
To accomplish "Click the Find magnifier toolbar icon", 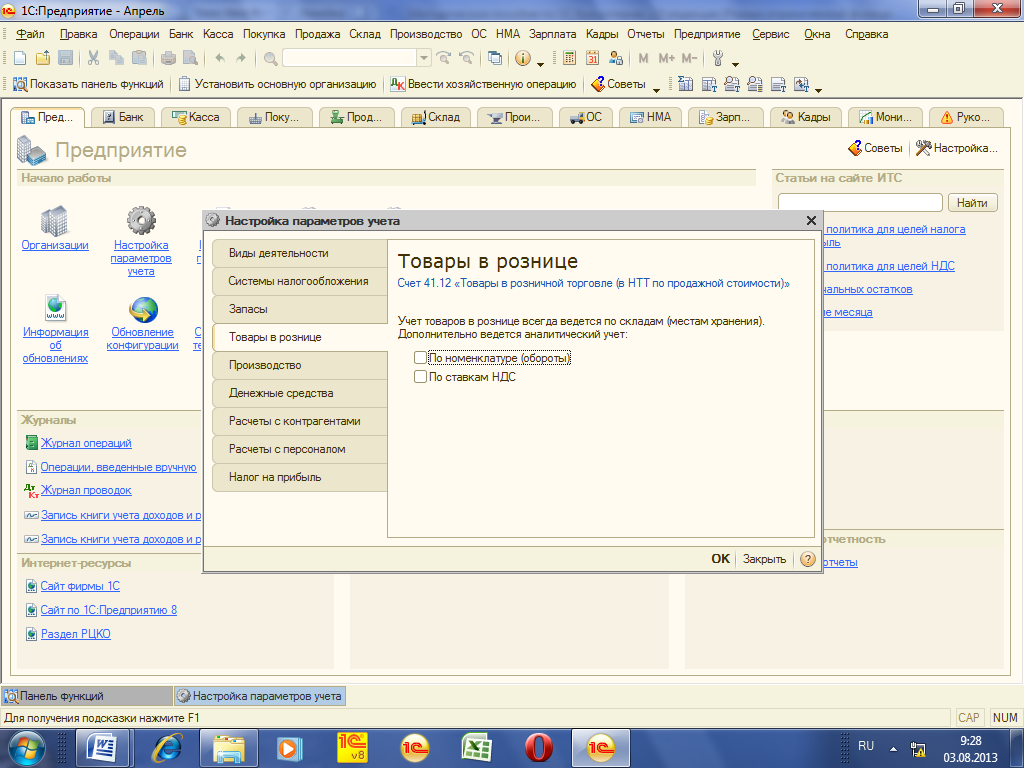I will coord(270,59).
